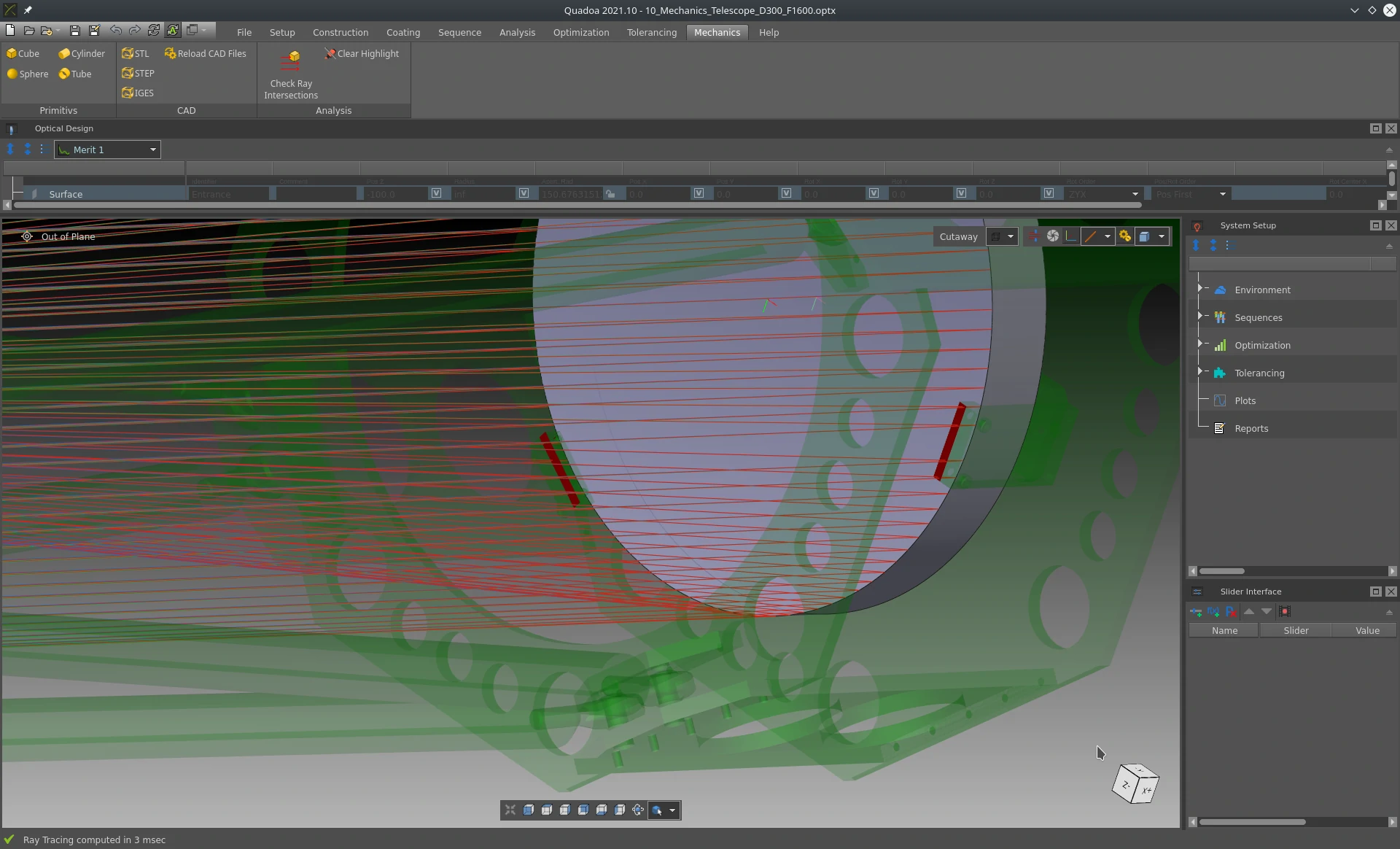Open the Cutaway mode dropdown
The height and width of the screenshot is (849, 1400).
(x=1010, y=236)
